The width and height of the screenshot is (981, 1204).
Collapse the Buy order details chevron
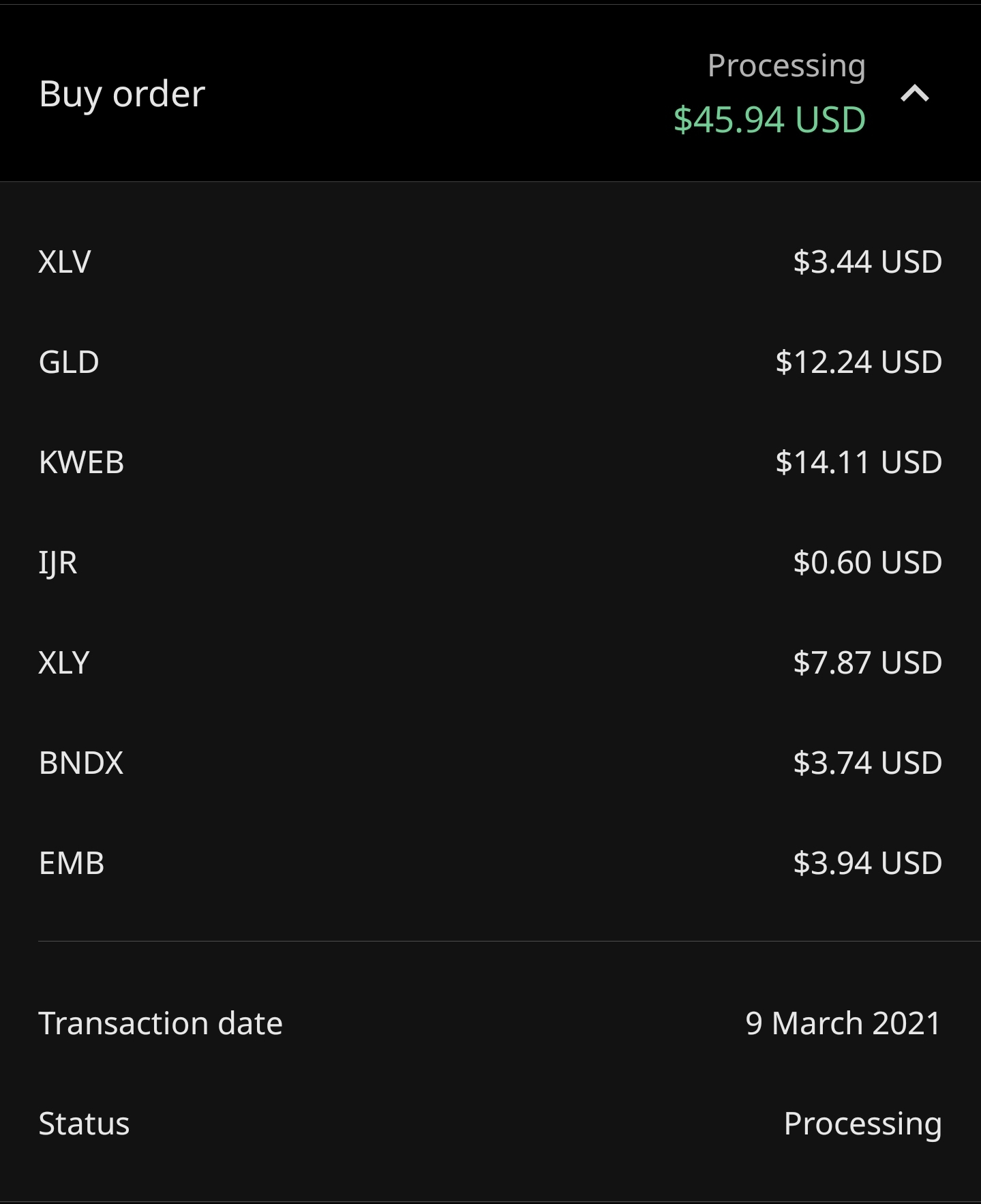point(914,93)
